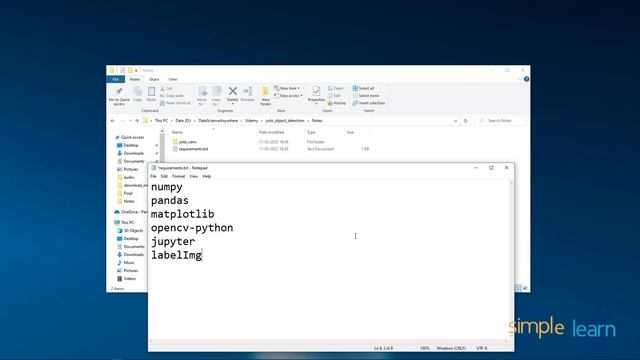Open Notepad's Edit menu
Image resolution: width=640 pixels, height=360 pixels.
[164, 176]
